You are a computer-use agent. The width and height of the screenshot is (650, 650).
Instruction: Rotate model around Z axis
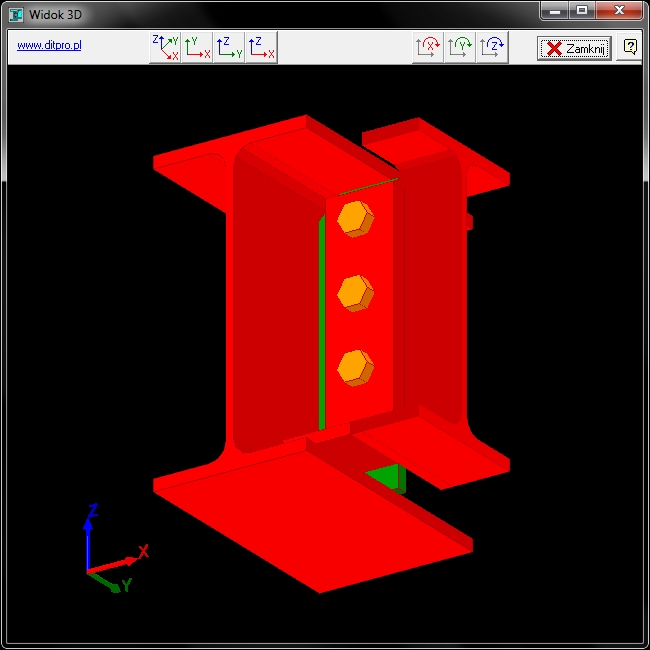click(492, 47)
